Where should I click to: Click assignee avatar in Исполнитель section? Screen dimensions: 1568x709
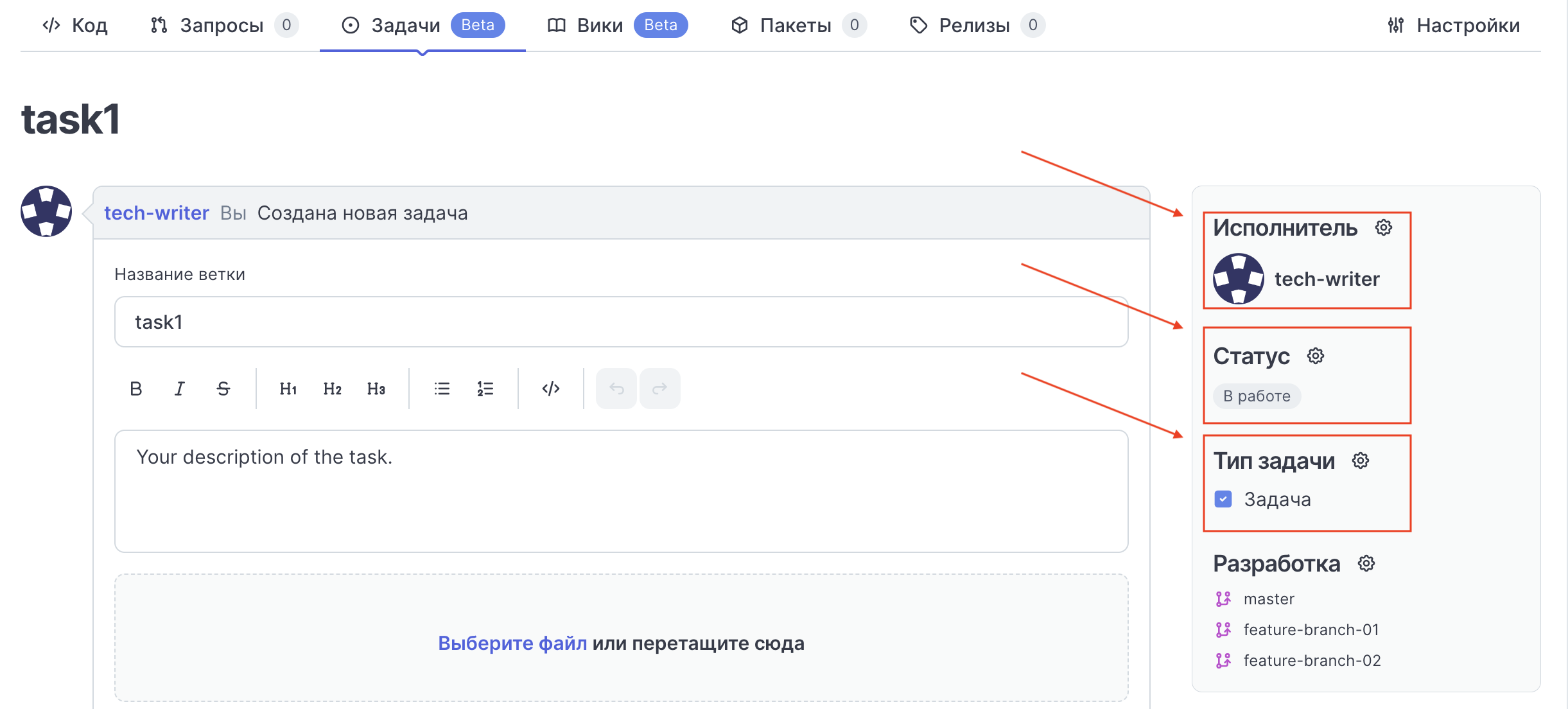1239,279
